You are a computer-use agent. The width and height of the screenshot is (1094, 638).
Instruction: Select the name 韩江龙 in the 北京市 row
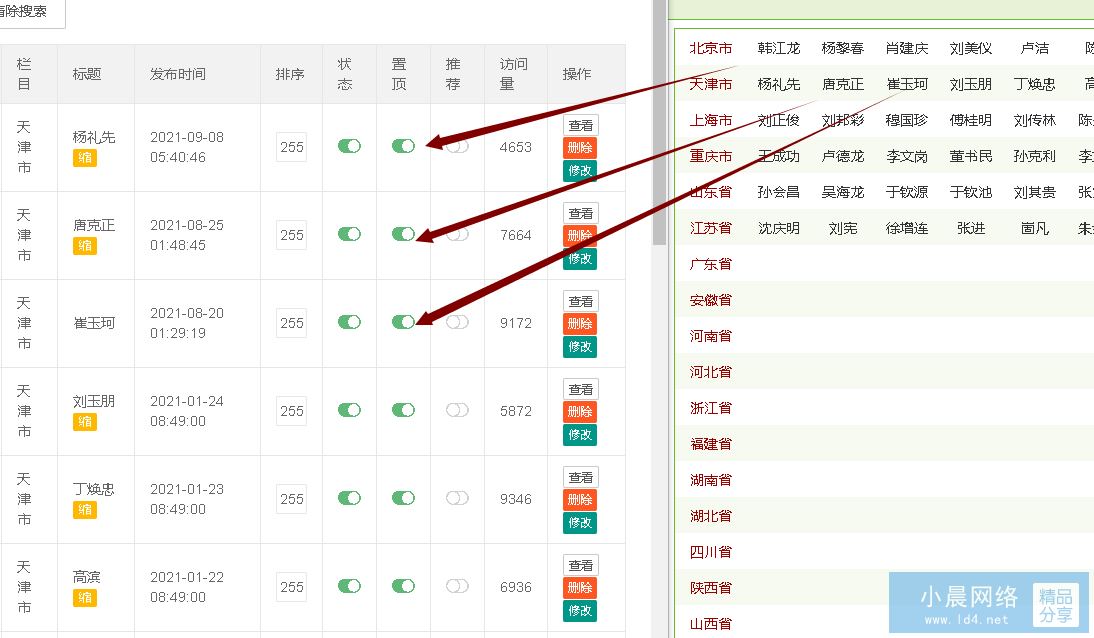[779, 48]
